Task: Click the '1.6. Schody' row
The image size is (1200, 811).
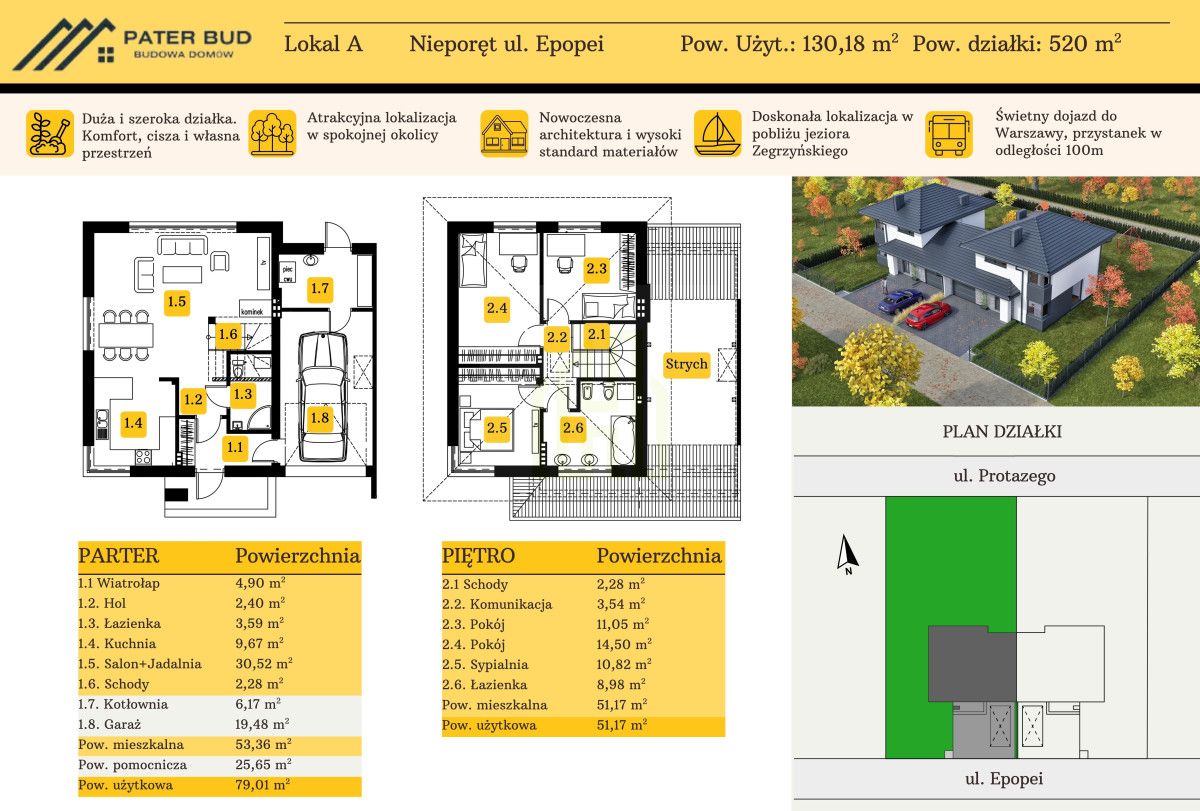Action: pos(219,684)
